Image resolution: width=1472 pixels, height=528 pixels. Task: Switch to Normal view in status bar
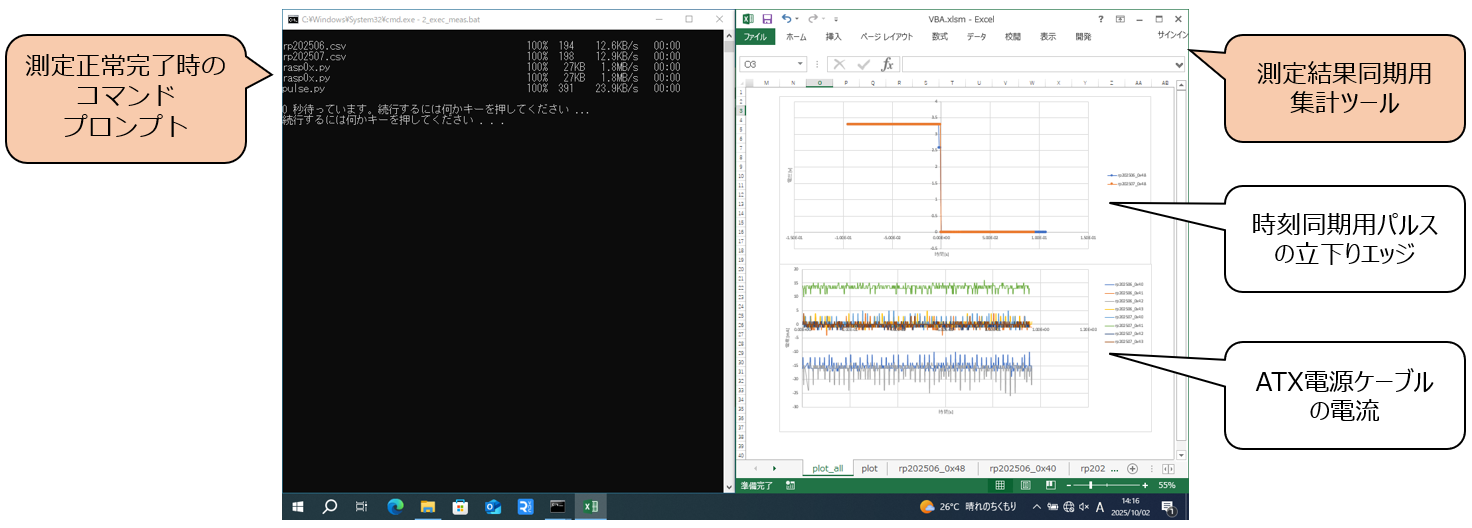pos(1000,485)
